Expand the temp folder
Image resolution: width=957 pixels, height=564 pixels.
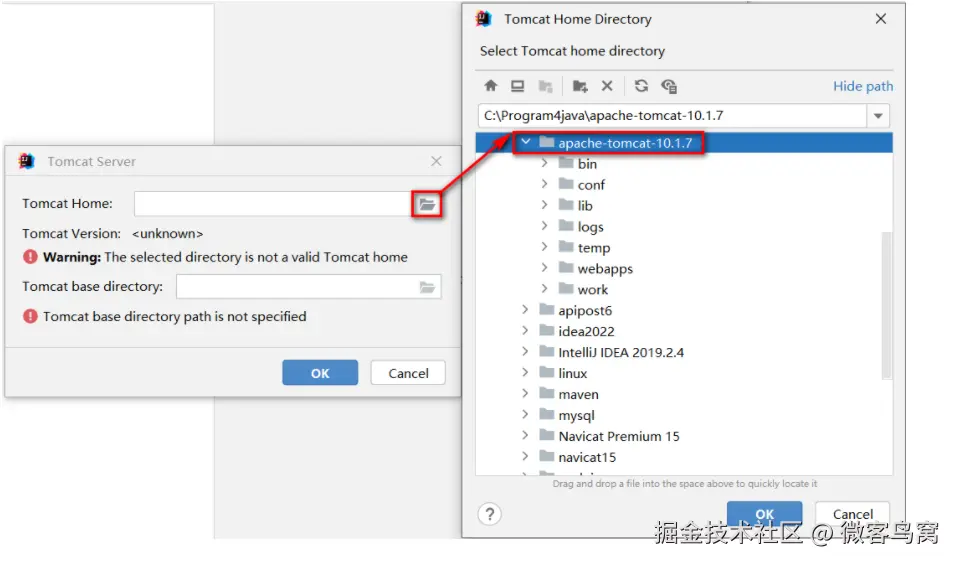click(544, 247)
